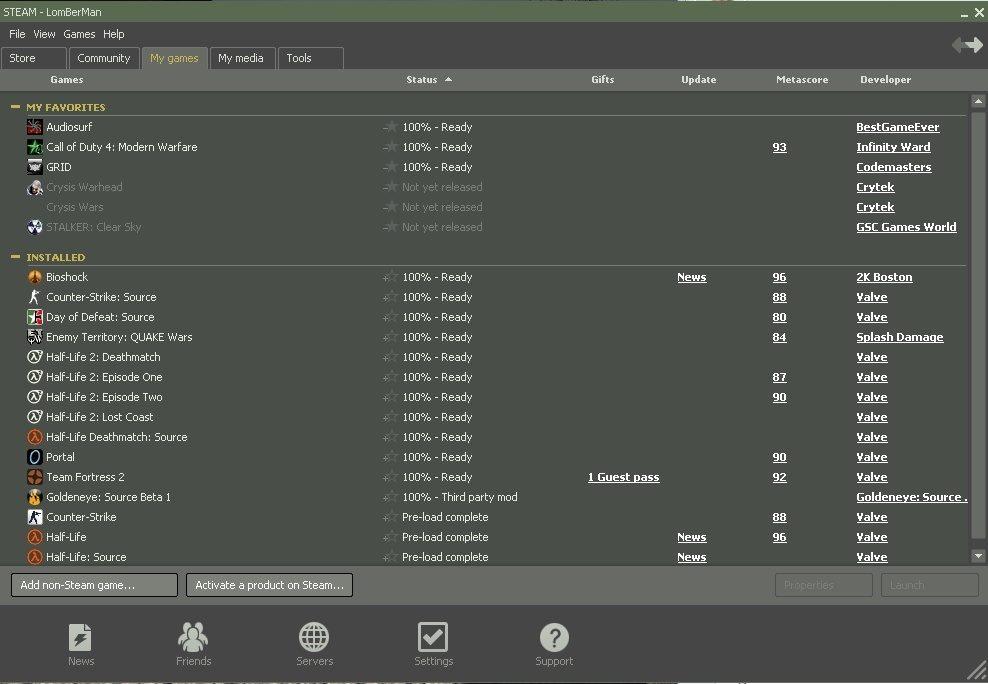Click the Bioshock game icon
Viewport: 988px width, 684px height.
[x=35, y=277]
